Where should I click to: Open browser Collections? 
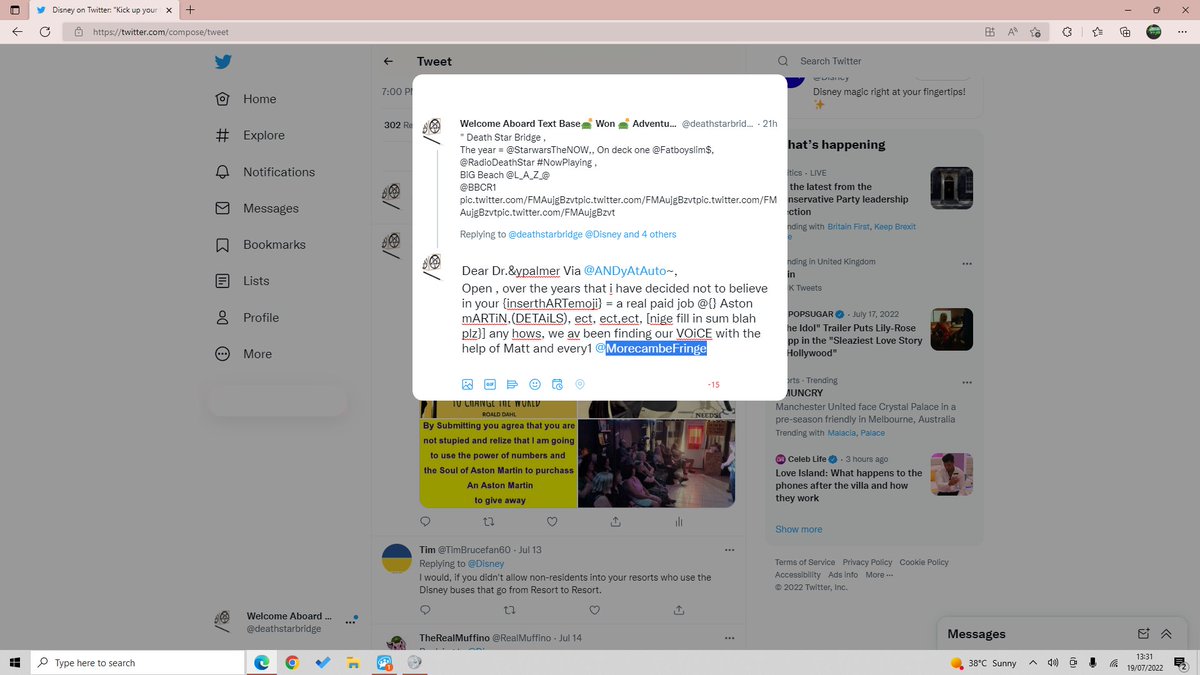(x=1124, y=32)
